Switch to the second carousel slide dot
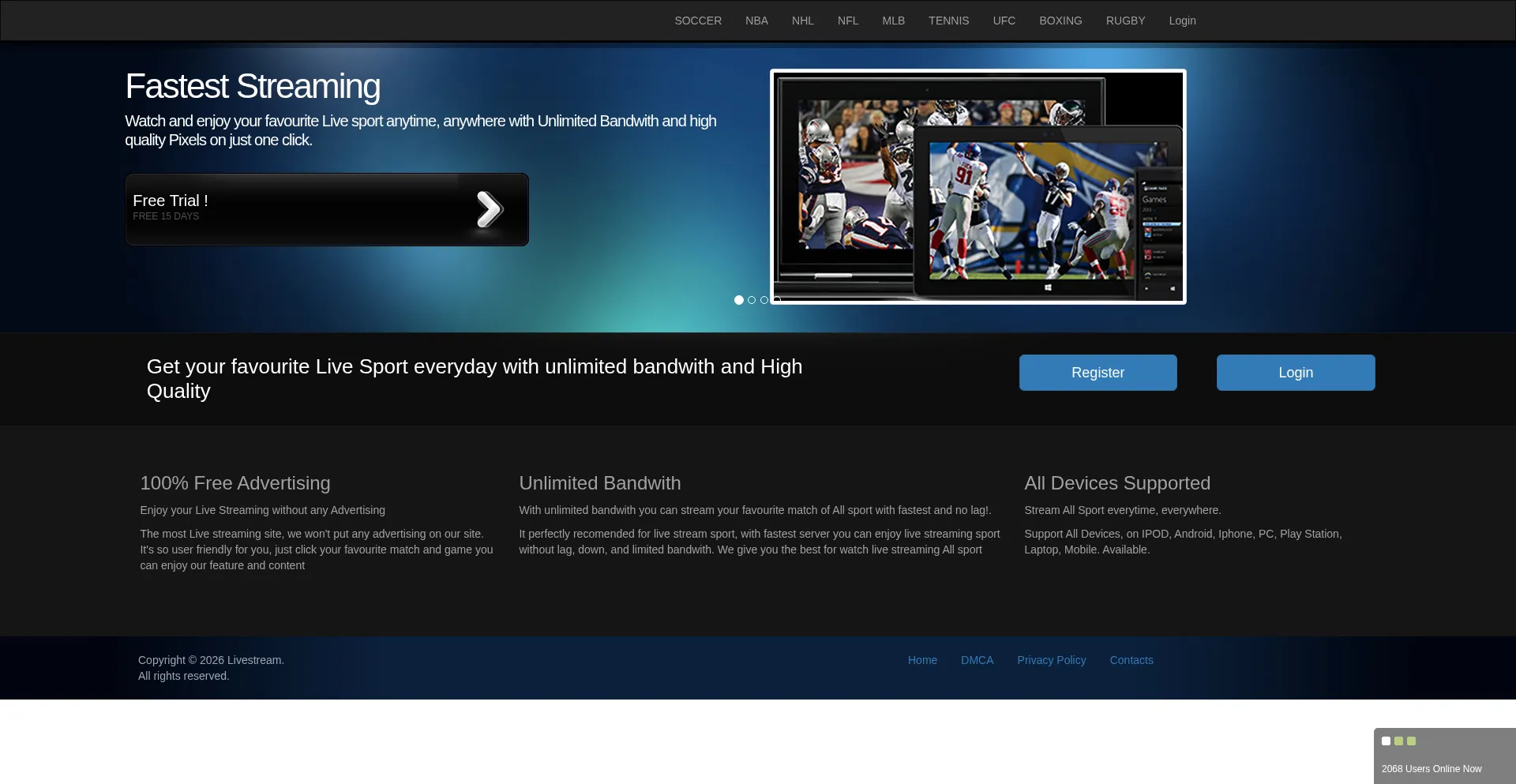This screenshot has height=784, width=1516. [752, 300]
